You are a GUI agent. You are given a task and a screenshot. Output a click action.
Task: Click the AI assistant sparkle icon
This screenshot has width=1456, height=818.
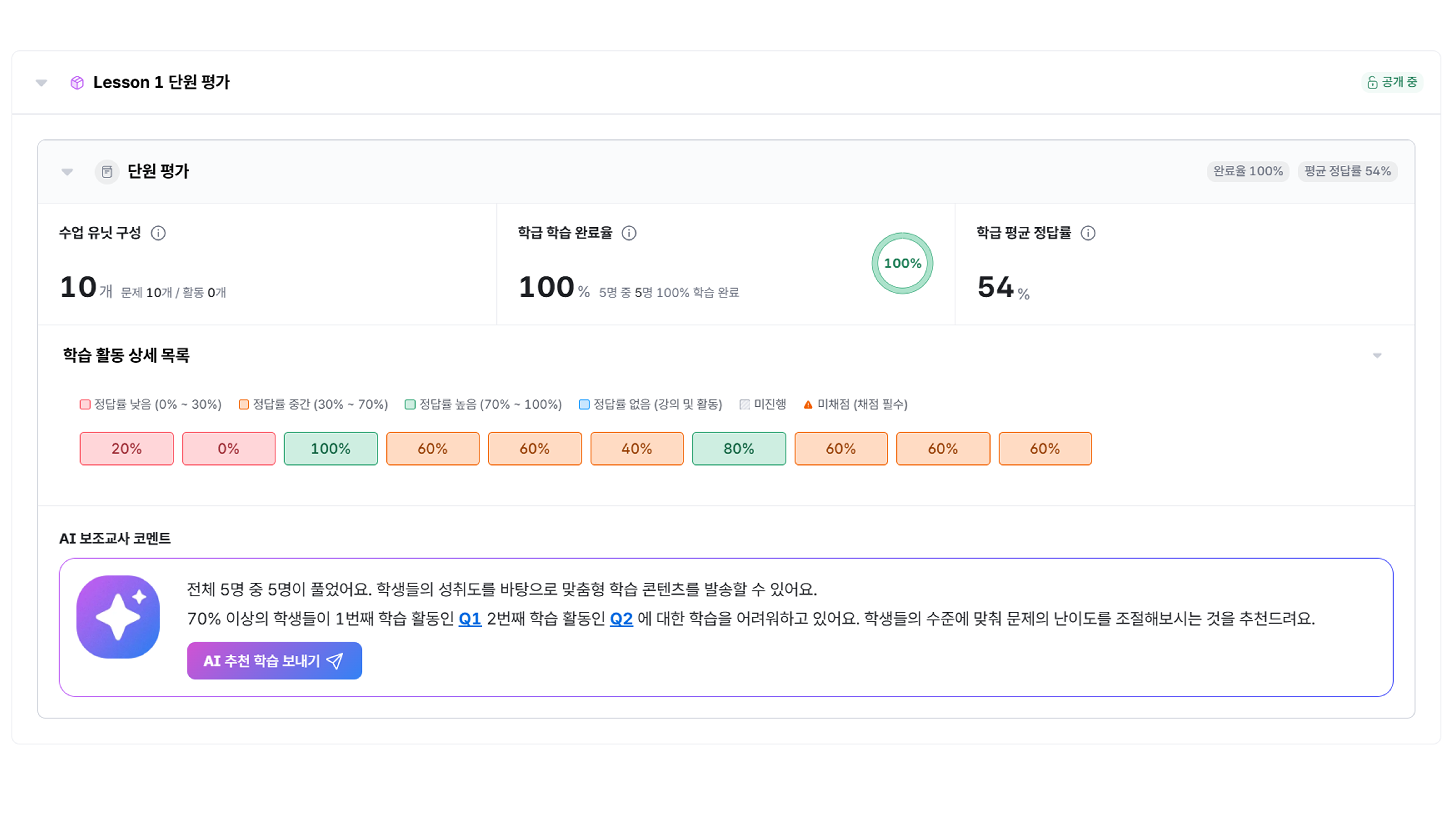click(118, 617)
